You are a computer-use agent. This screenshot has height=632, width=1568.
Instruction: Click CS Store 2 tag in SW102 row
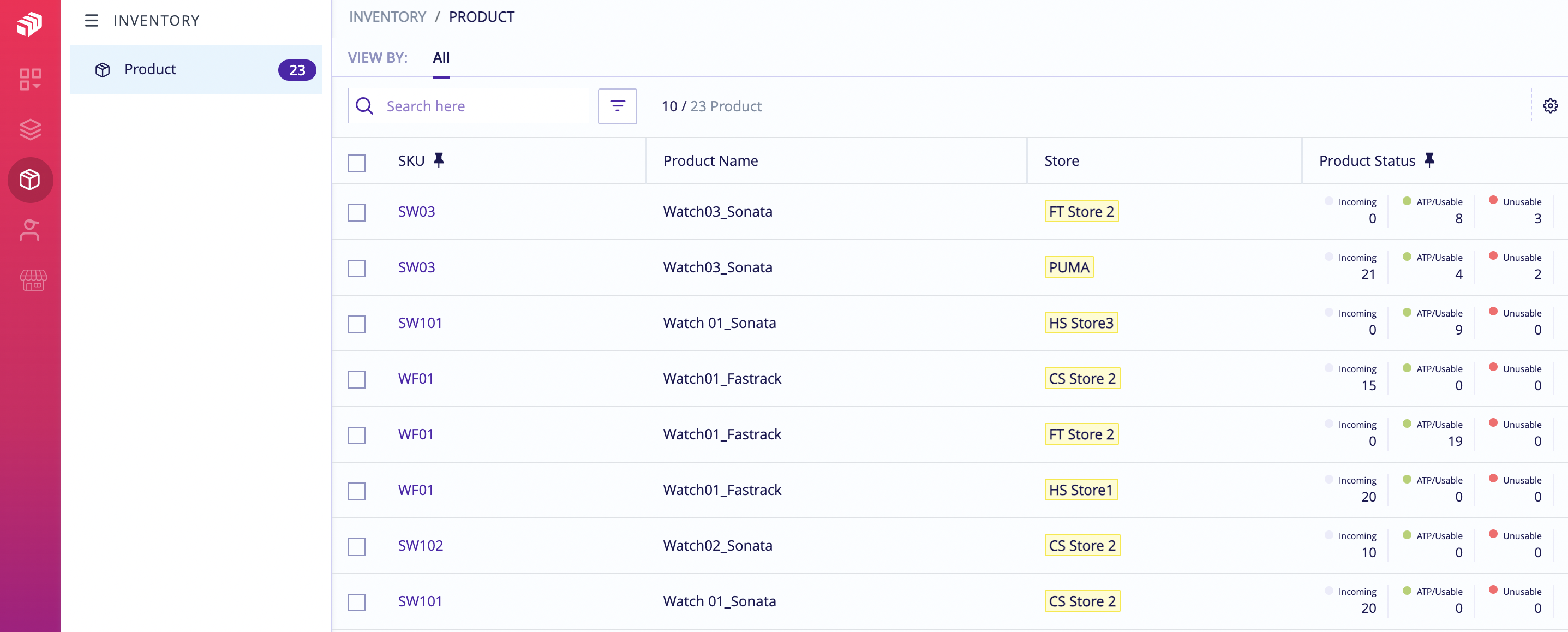point(1082,546)
